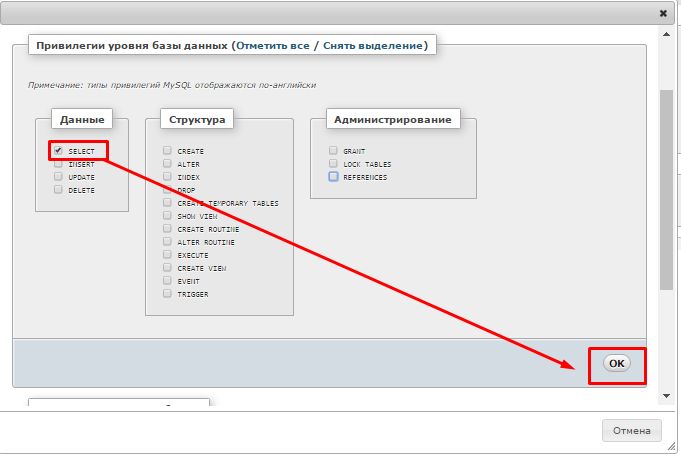This screenshot has height=456, width=681.
Task: Check the INDEX privilege checkbox
Action: point(167,177)
